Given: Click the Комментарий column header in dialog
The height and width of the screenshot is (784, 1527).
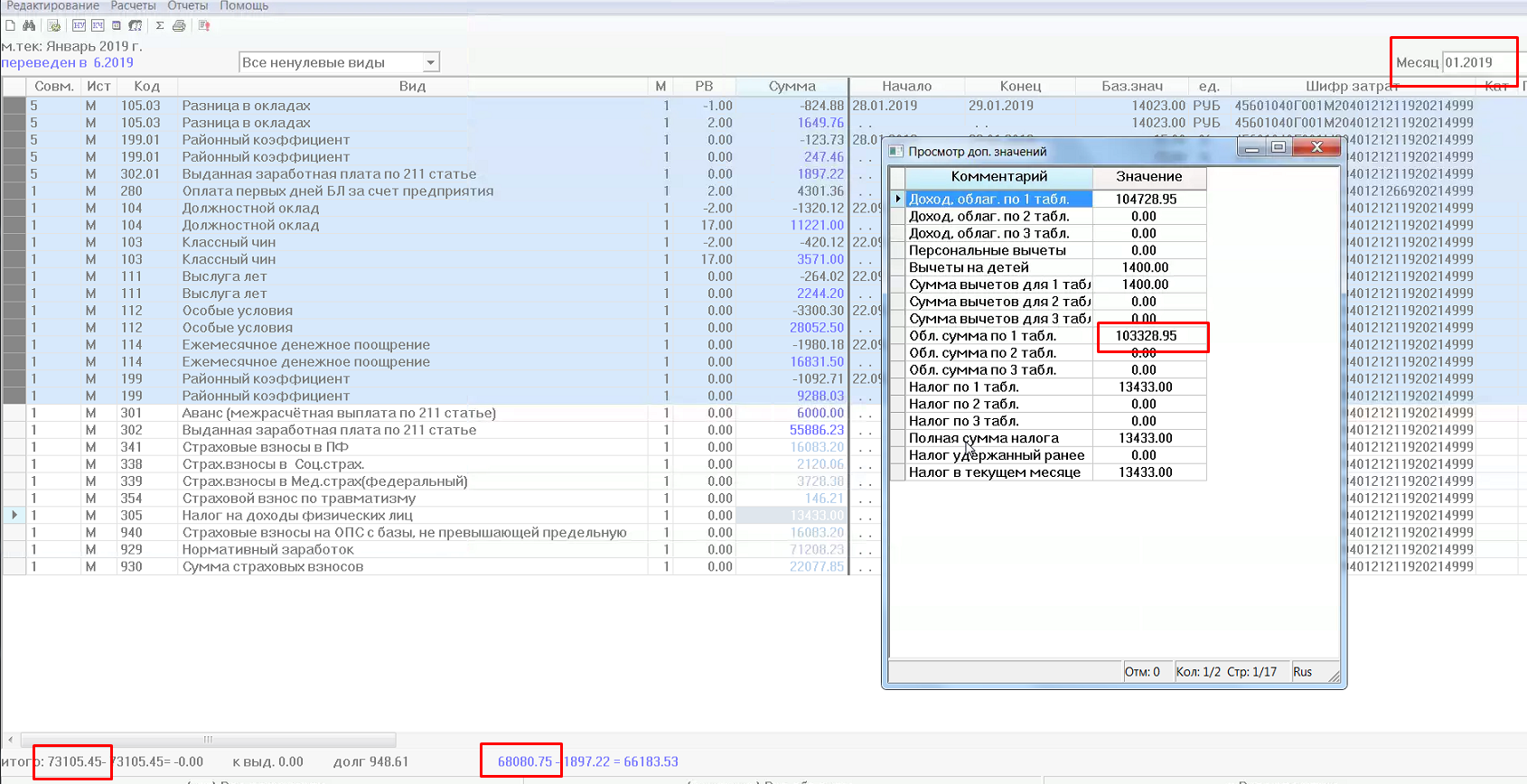Looking at the screenshot, I should pyautogui.click(x=999, y=176).
